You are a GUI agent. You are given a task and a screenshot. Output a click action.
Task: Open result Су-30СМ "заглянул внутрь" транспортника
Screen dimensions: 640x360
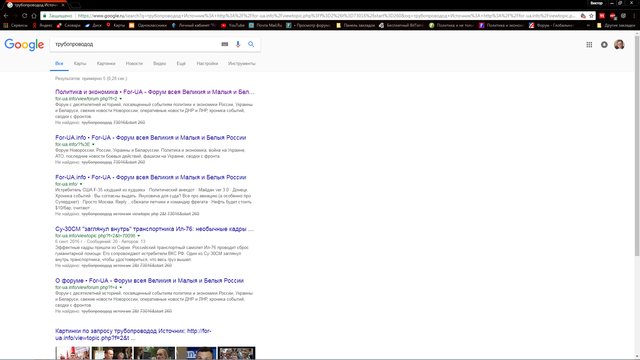coord(154,229)
